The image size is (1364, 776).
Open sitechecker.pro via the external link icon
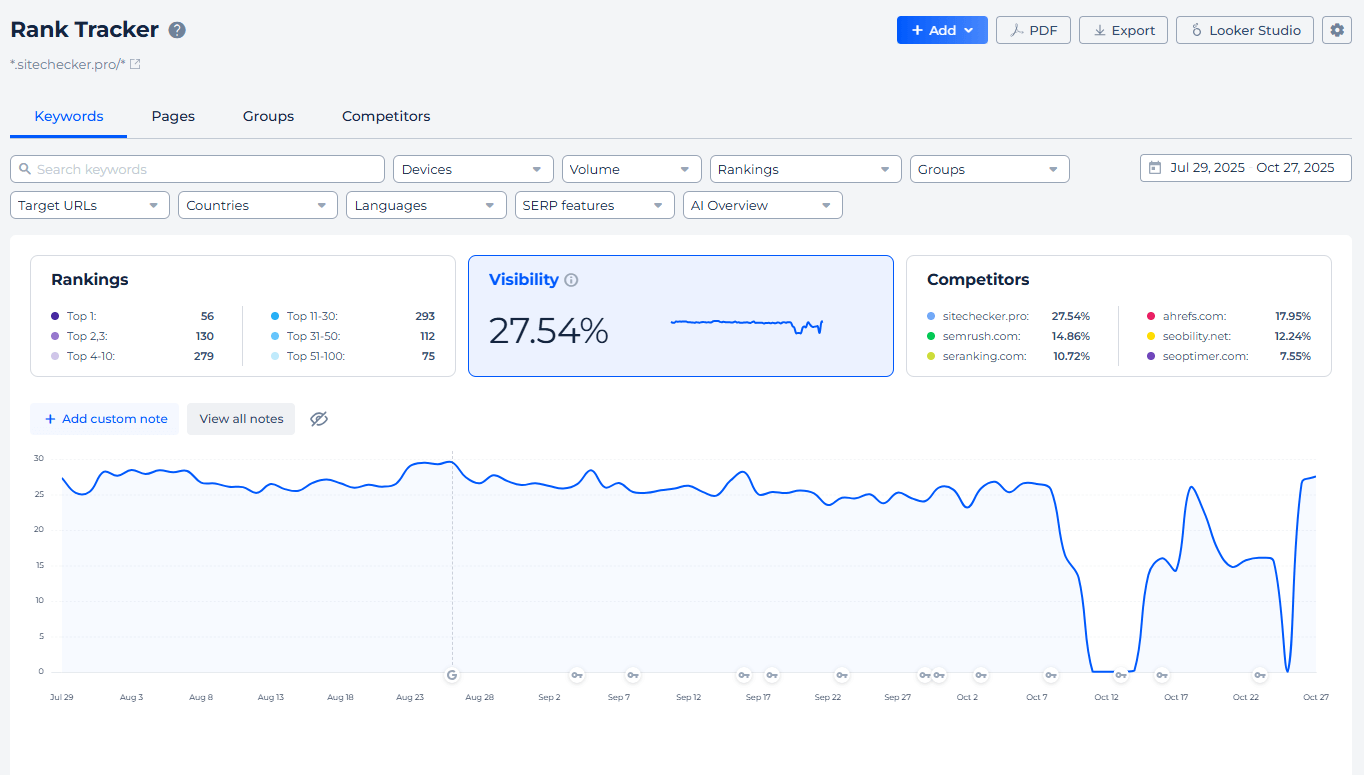click(137, 64)
